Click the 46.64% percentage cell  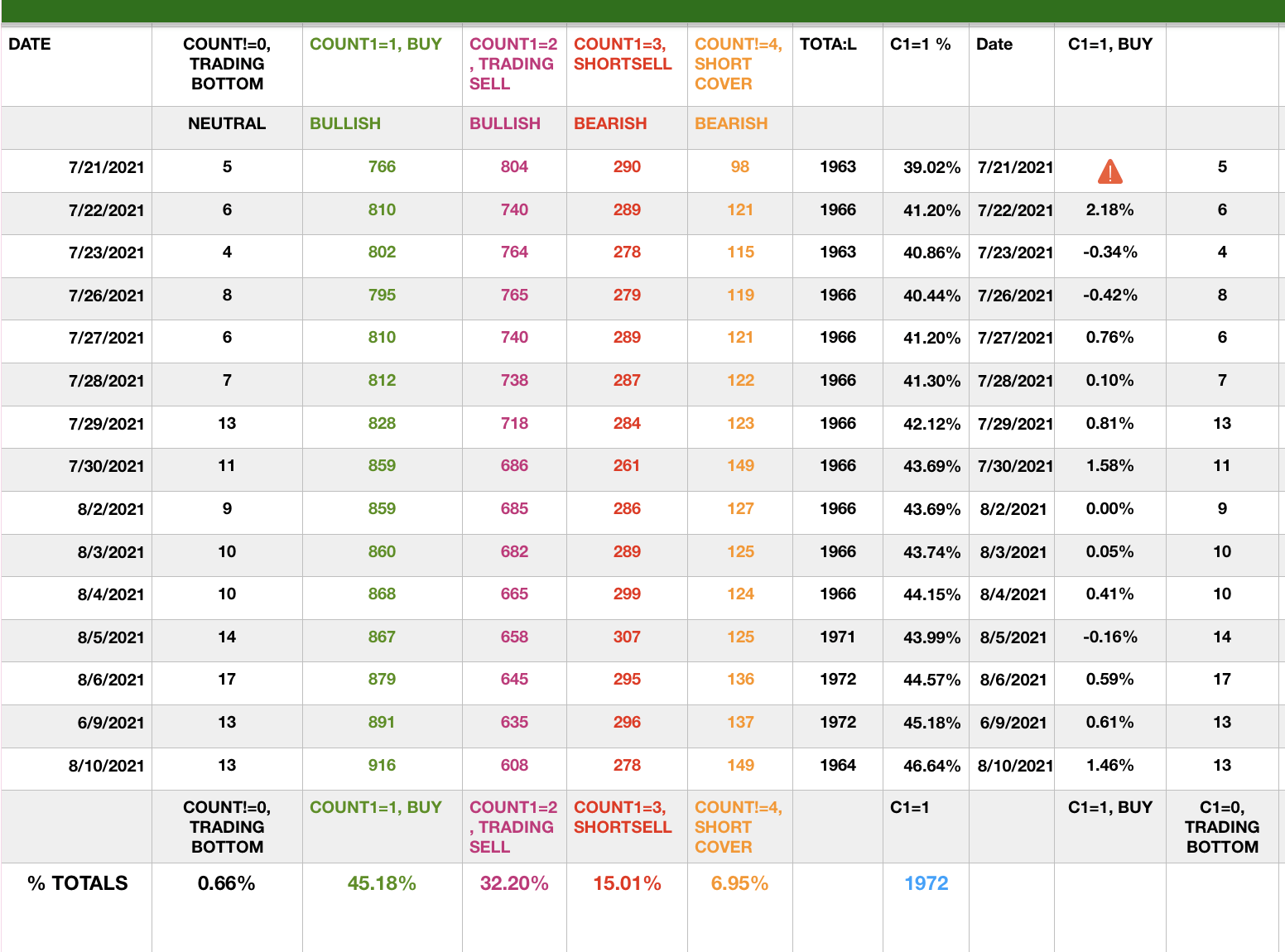click(x=931, y=766)
